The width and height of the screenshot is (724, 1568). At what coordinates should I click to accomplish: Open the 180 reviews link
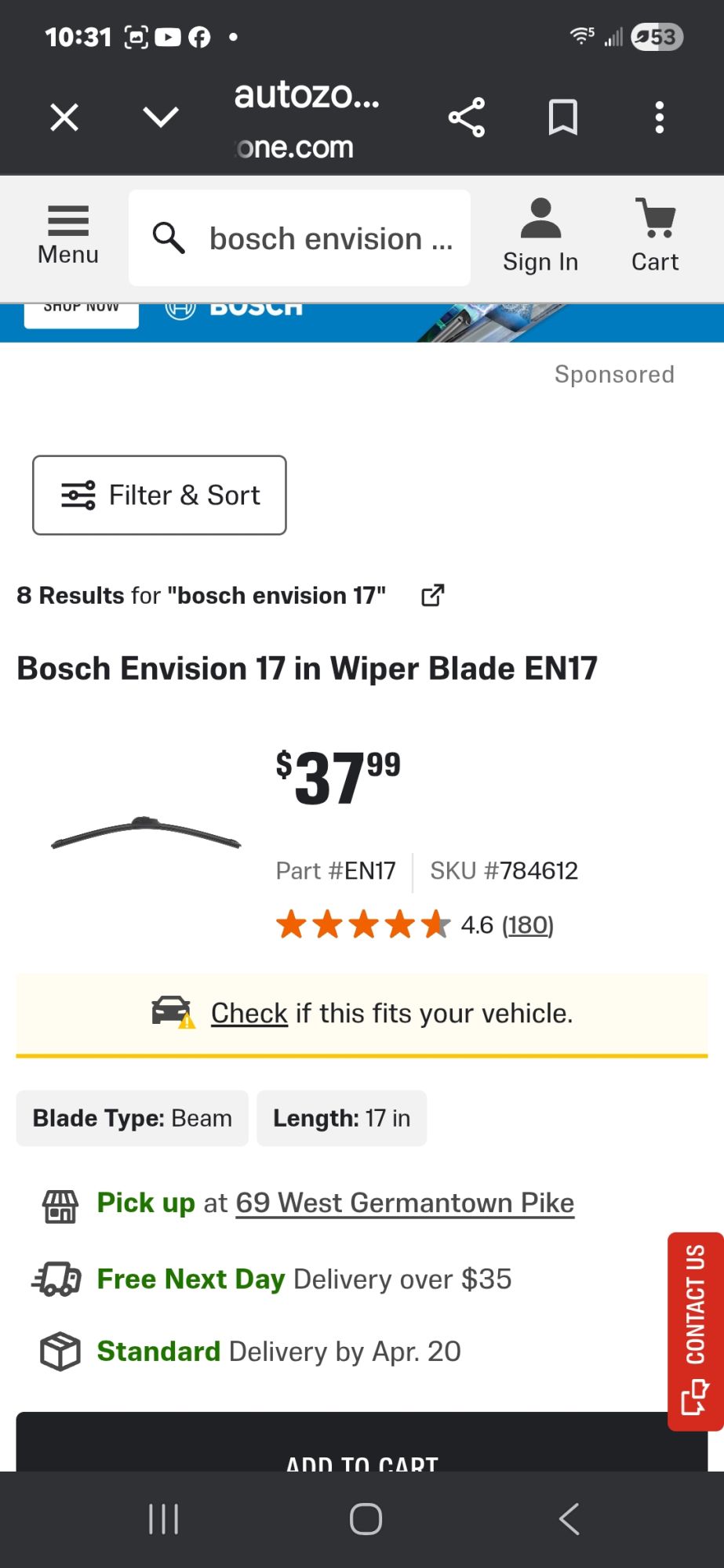(x=528, y=925)
